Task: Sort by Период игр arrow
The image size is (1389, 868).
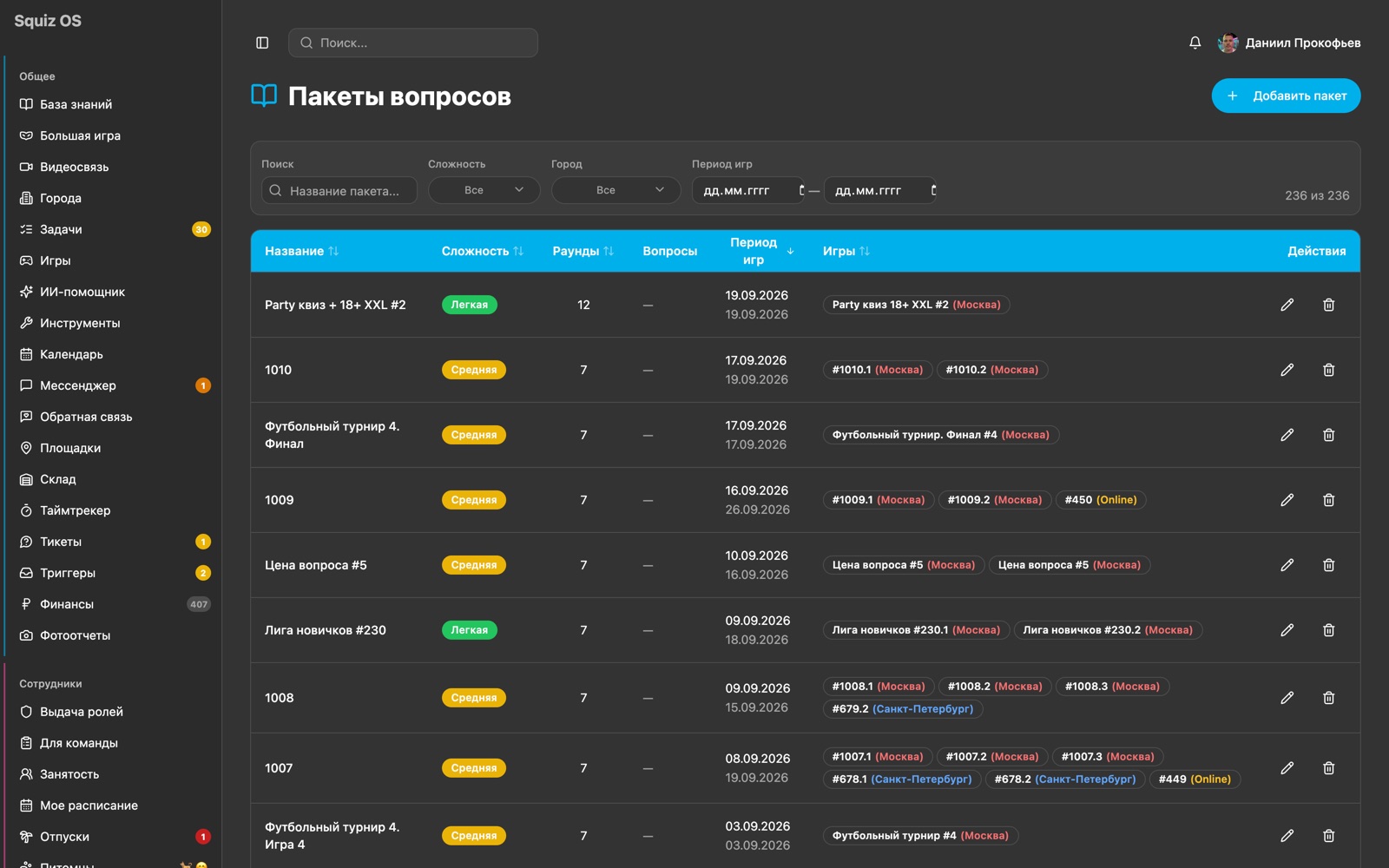Action: coord(790,251)
